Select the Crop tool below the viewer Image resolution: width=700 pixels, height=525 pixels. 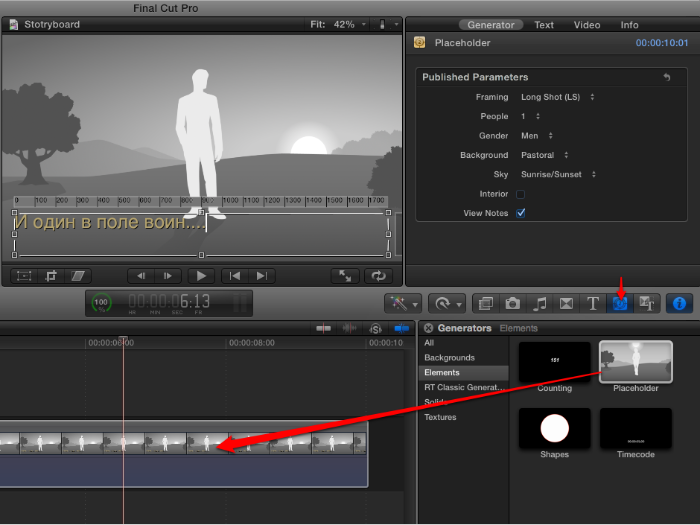point(52,276)
